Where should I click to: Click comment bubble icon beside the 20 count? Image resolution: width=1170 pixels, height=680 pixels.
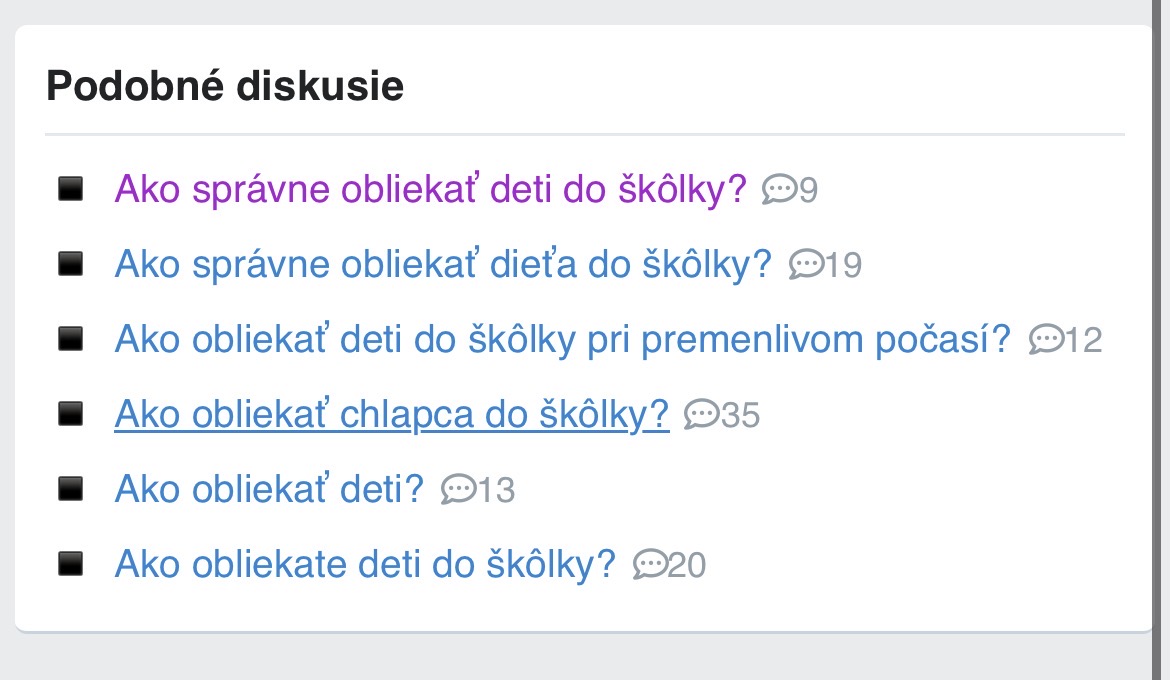coord(650,565)
